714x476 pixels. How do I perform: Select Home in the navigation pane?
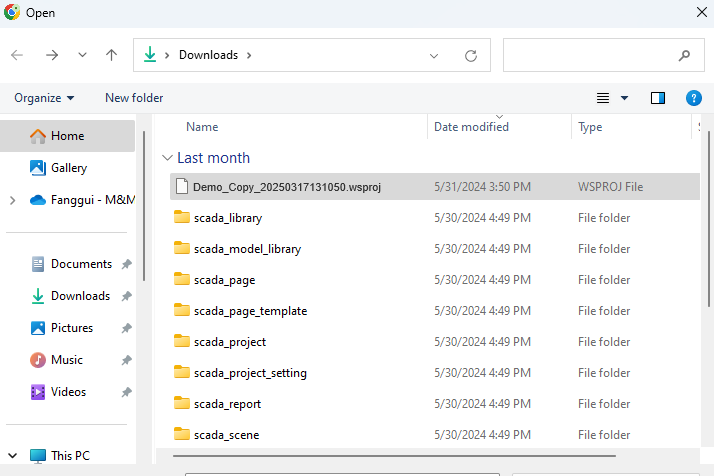(x=67, y=136)
